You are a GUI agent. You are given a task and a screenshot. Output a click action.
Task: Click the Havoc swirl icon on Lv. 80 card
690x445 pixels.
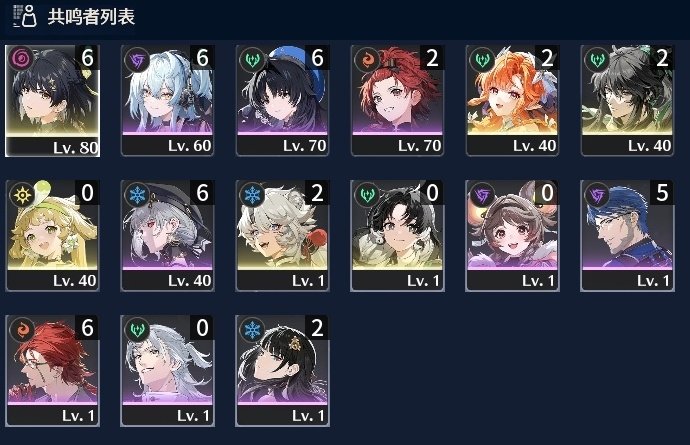tap(20, 58)
